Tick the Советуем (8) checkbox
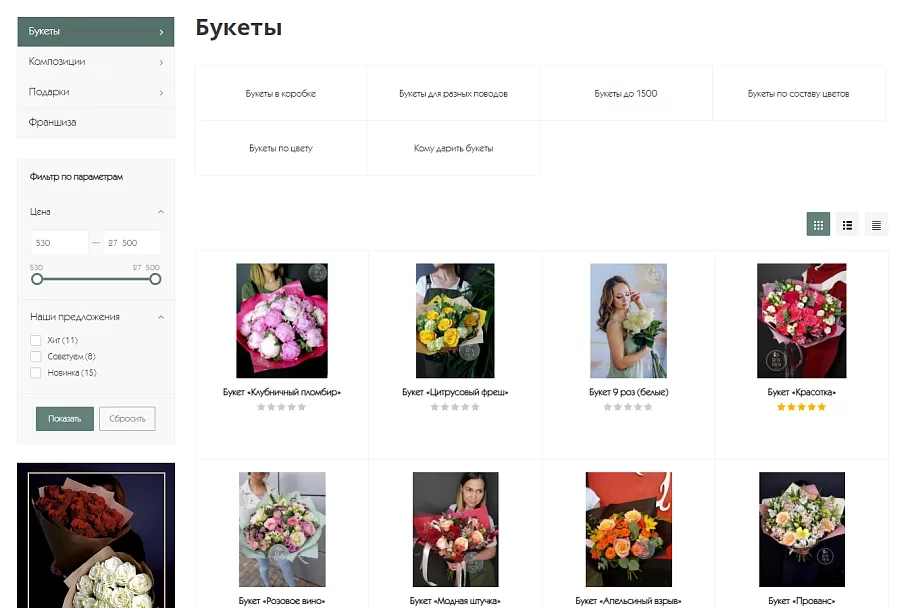Screen dimensions: 912x608 coord(35,356)
